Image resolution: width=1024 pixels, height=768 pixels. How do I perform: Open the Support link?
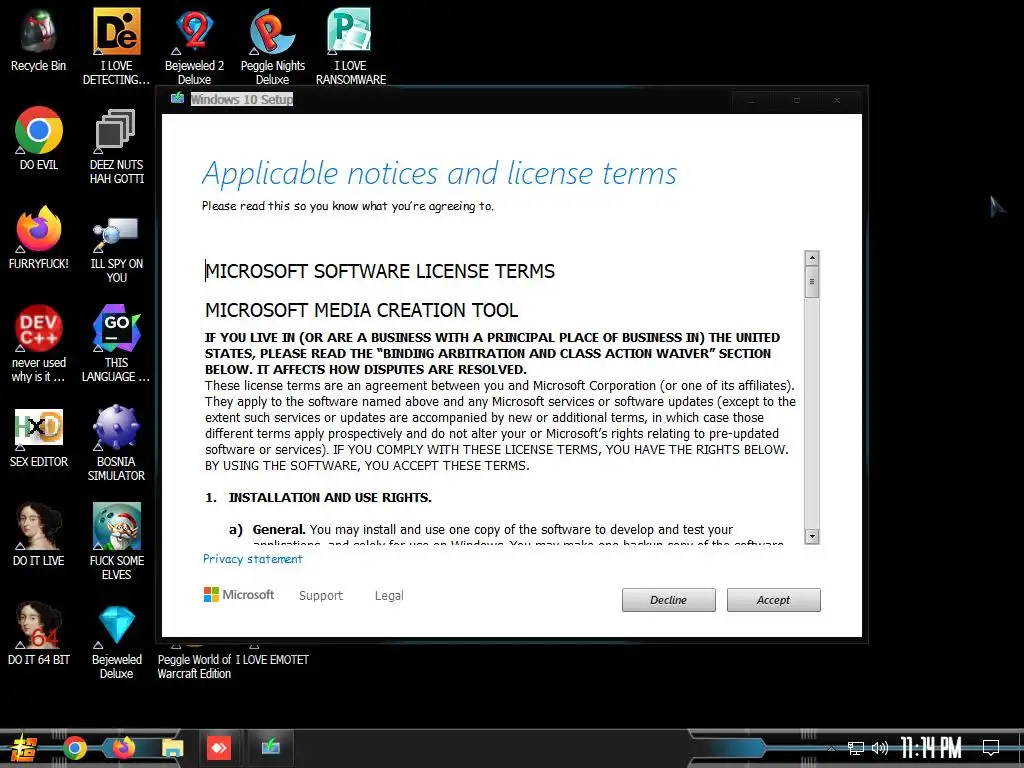321,596
